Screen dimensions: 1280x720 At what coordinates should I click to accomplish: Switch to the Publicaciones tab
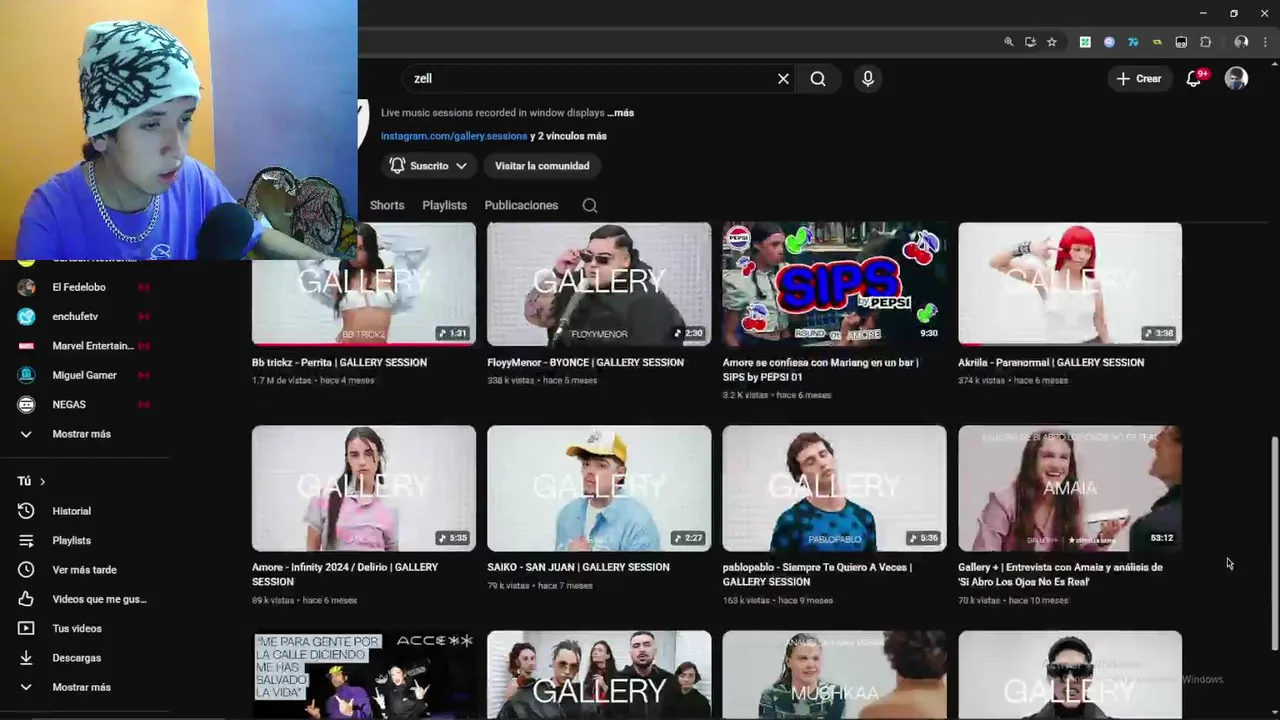tap(521, 205)
